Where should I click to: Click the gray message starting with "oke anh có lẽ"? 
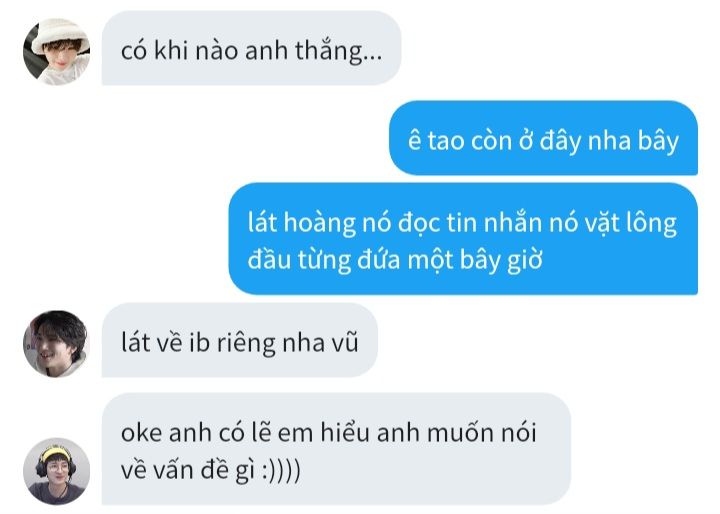pyautogui.click(x=336, y=449)
